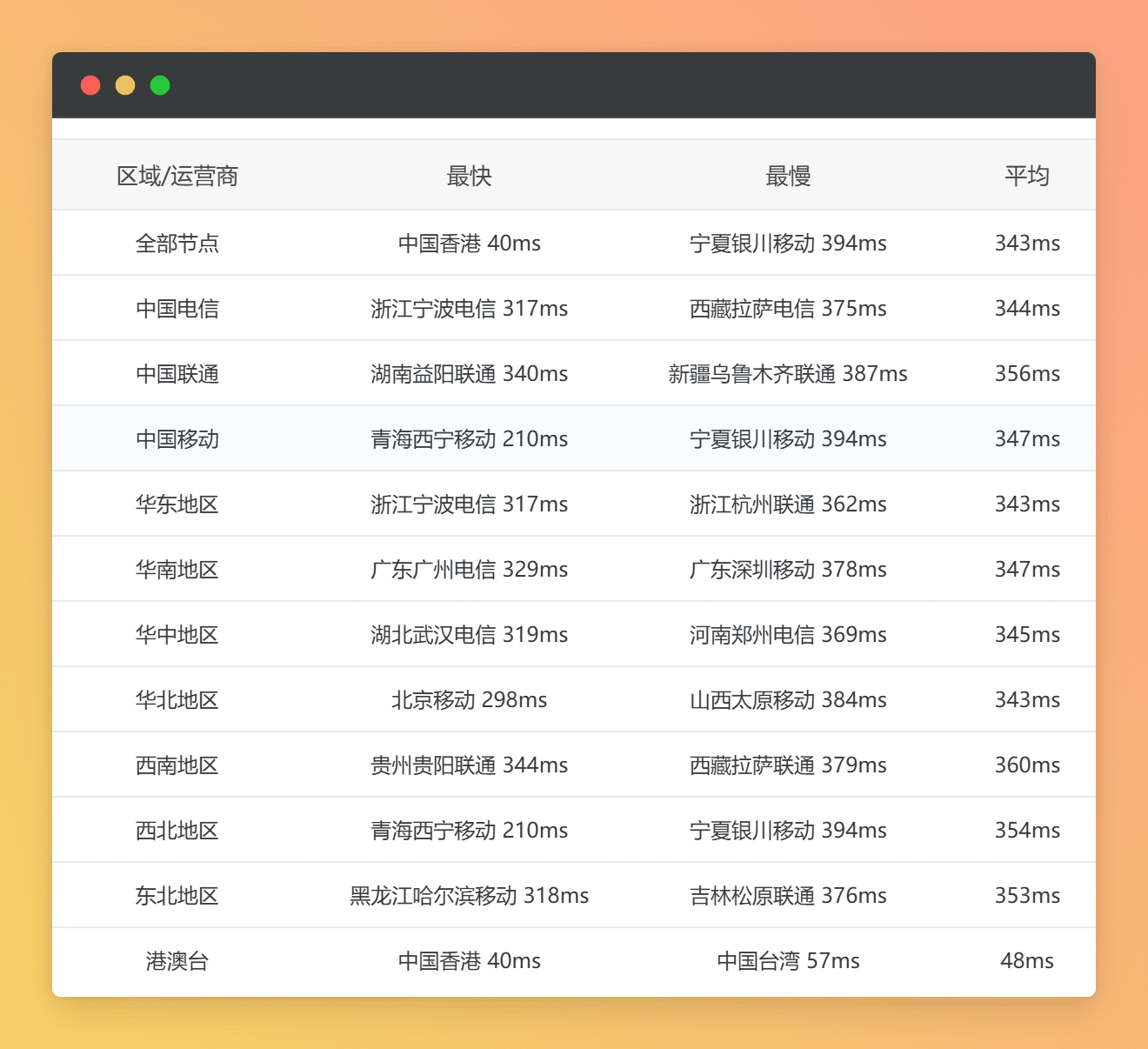Click the 区域/运营商 column header
1148x1049 pixels.
click(x=177, y=177)
